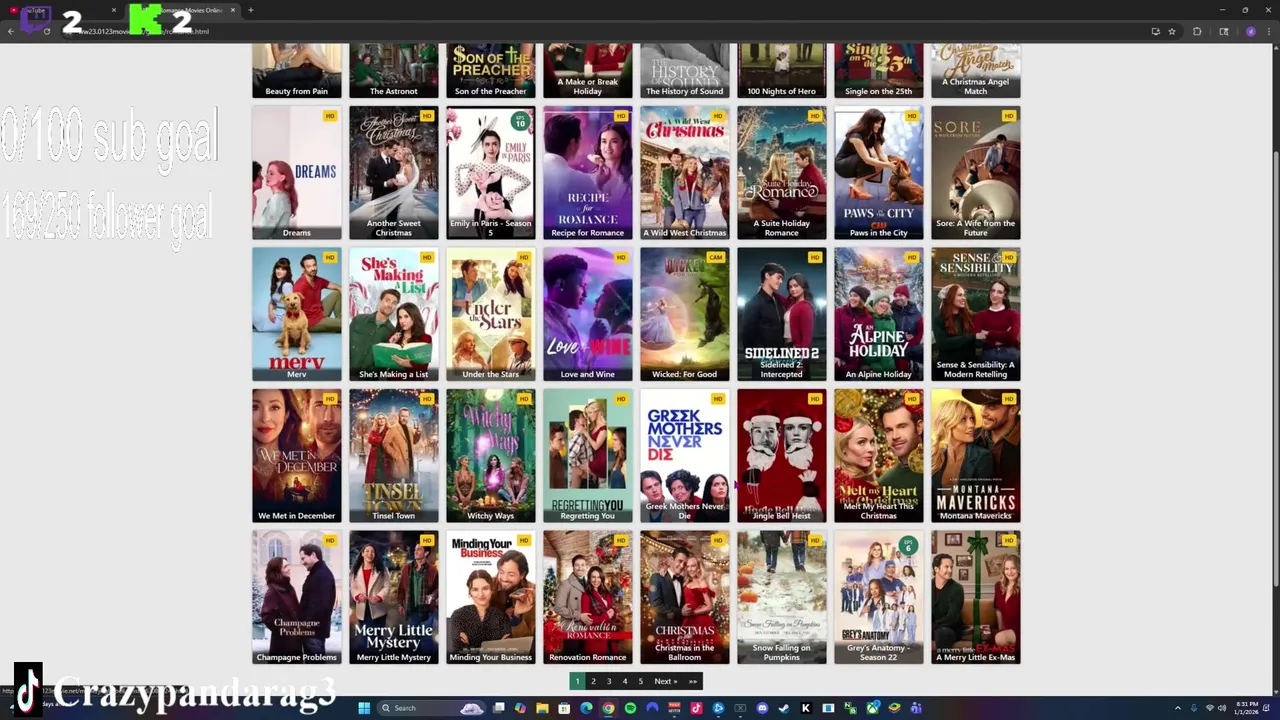This screenshot has height=720, width=1280.
Task: Open Task View from the taskbar
Action: (x=499, y=708)
